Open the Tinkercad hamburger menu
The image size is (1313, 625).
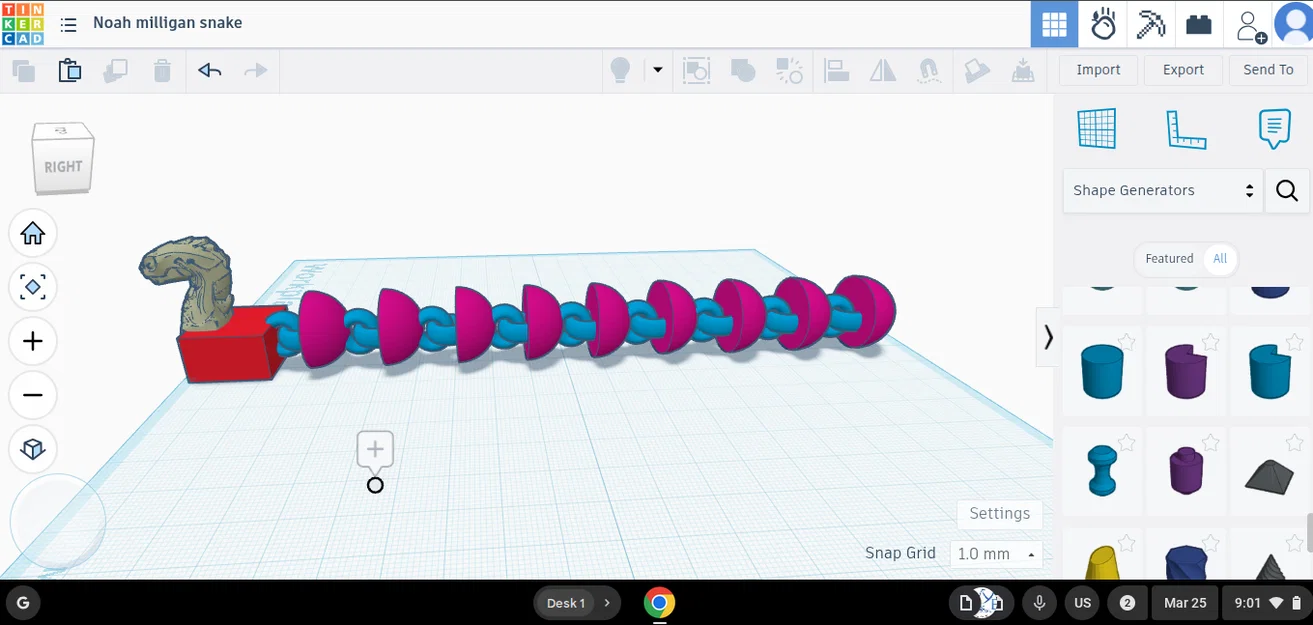tap(68, 24)
